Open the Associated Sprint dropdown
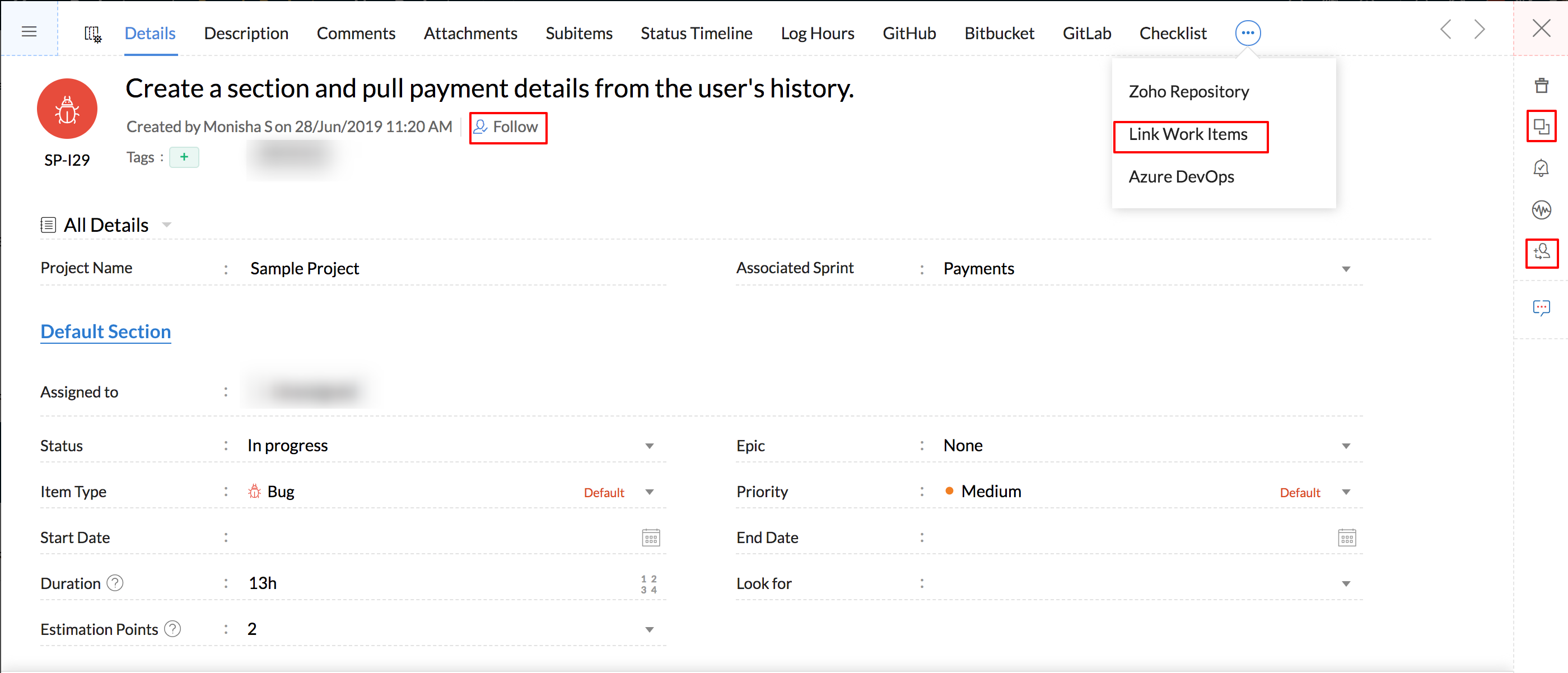Viewport: 1568px width, 673px height. (x=1345, y=269)
